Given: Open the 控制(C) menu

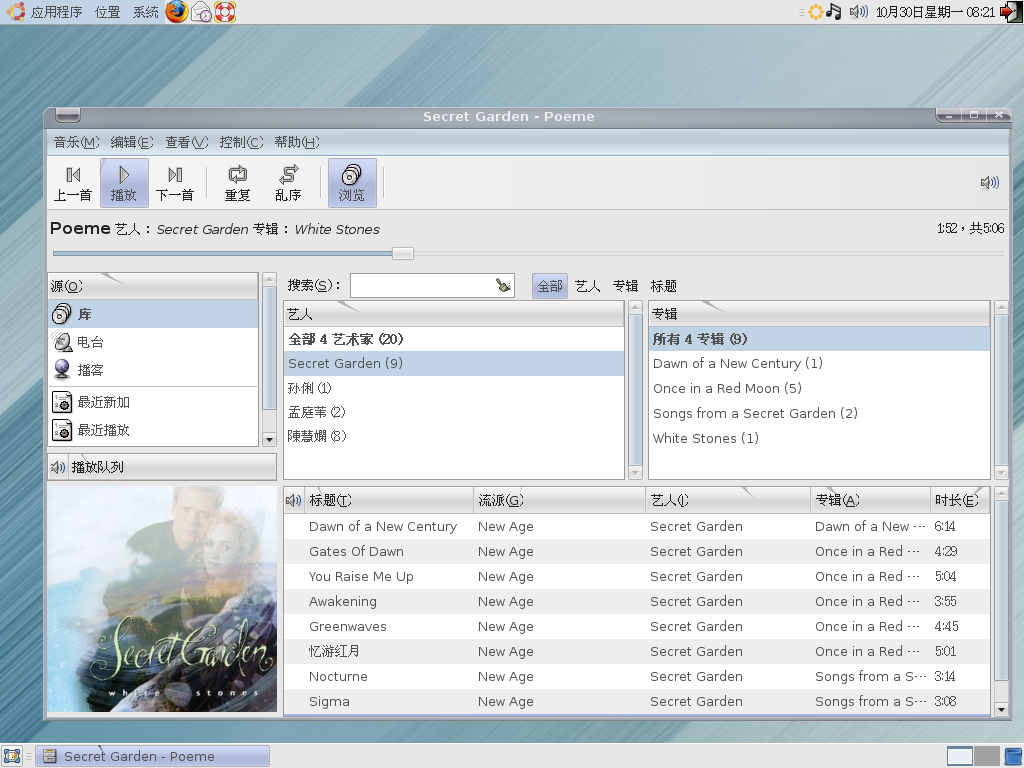Looking at the screenshot, I should (242, 142).
